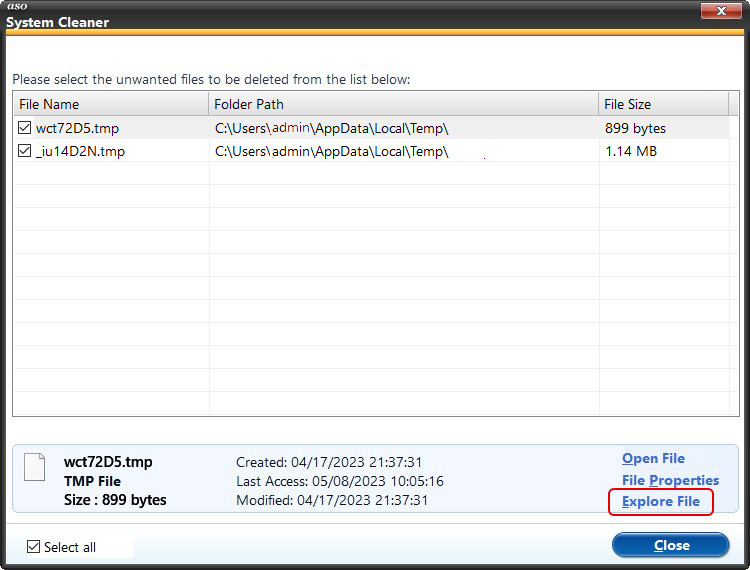
Task: Uncheck the wct72D5.tmp file checkbox
Action: click(24, 128)
